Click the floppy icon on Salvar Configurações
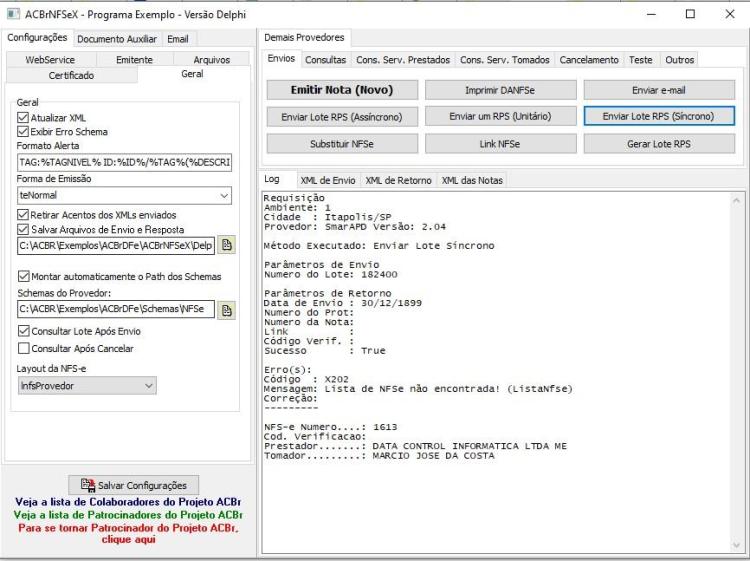The image size is (750, 561). (88, 485)
